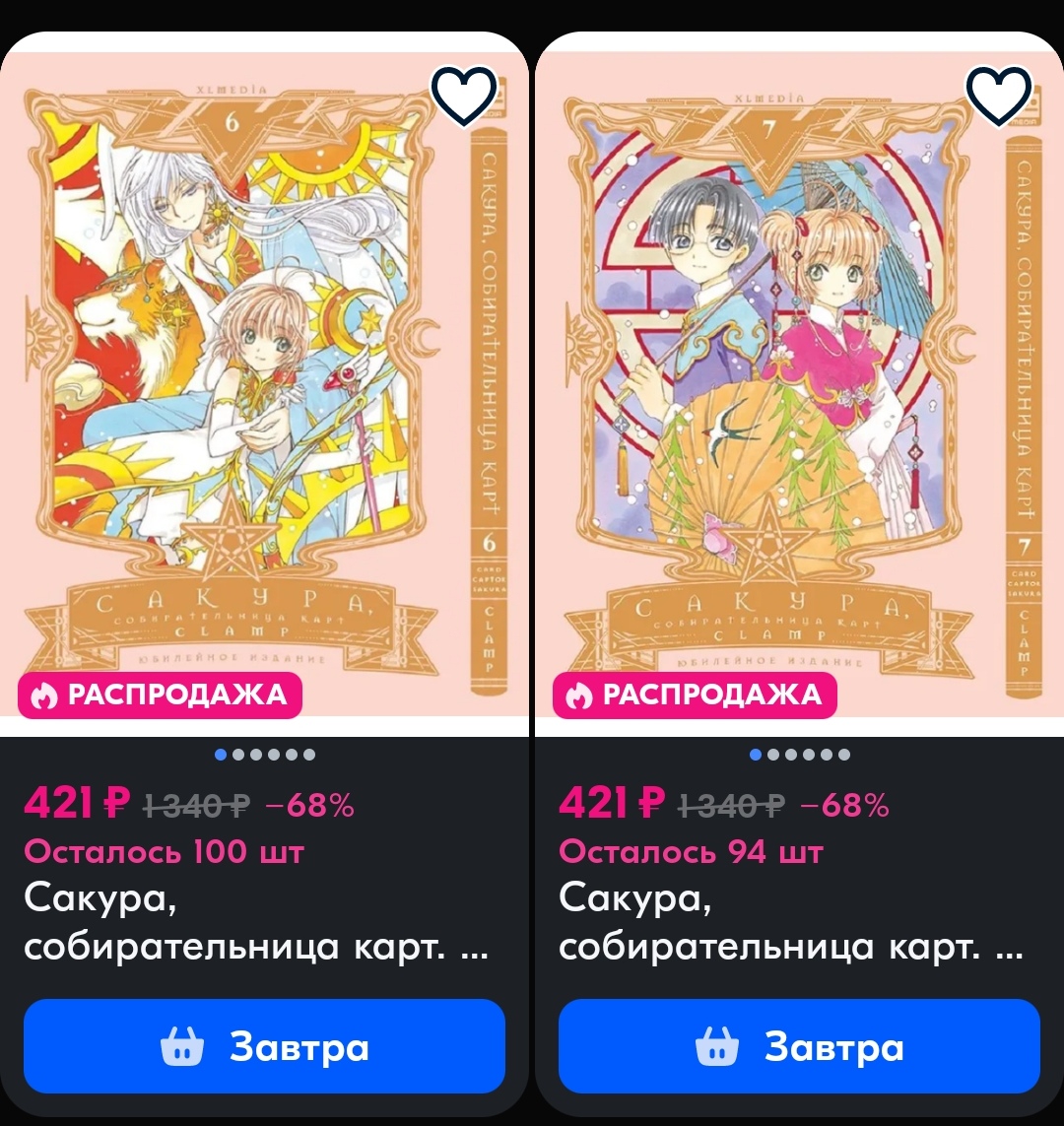Click basket icon in left Завтра button

(x=181, y=1045)
